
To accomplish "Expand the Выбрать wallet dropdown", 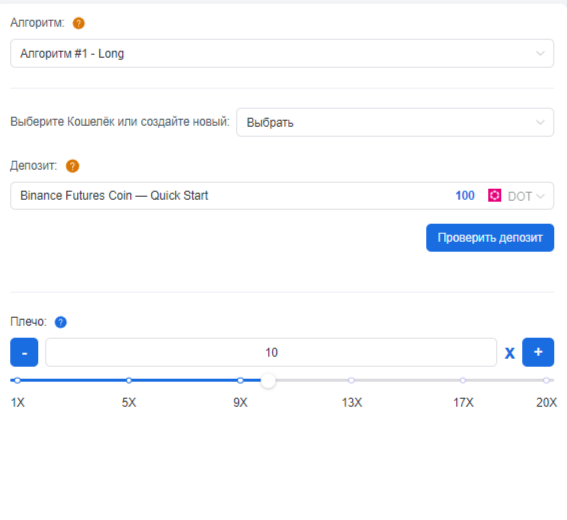I will (x=395, y=122).
